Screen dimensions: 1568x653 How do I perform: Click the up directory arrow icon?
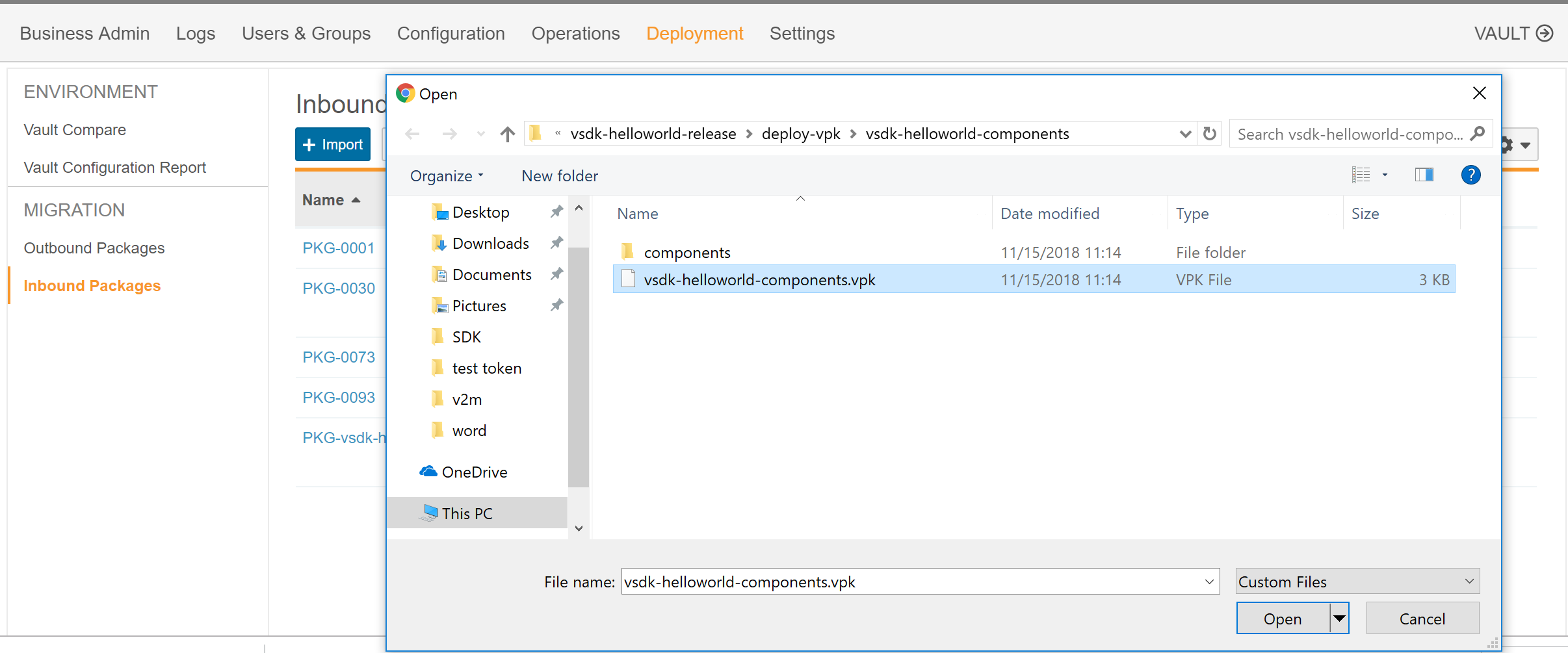click(x=507, y=134)
